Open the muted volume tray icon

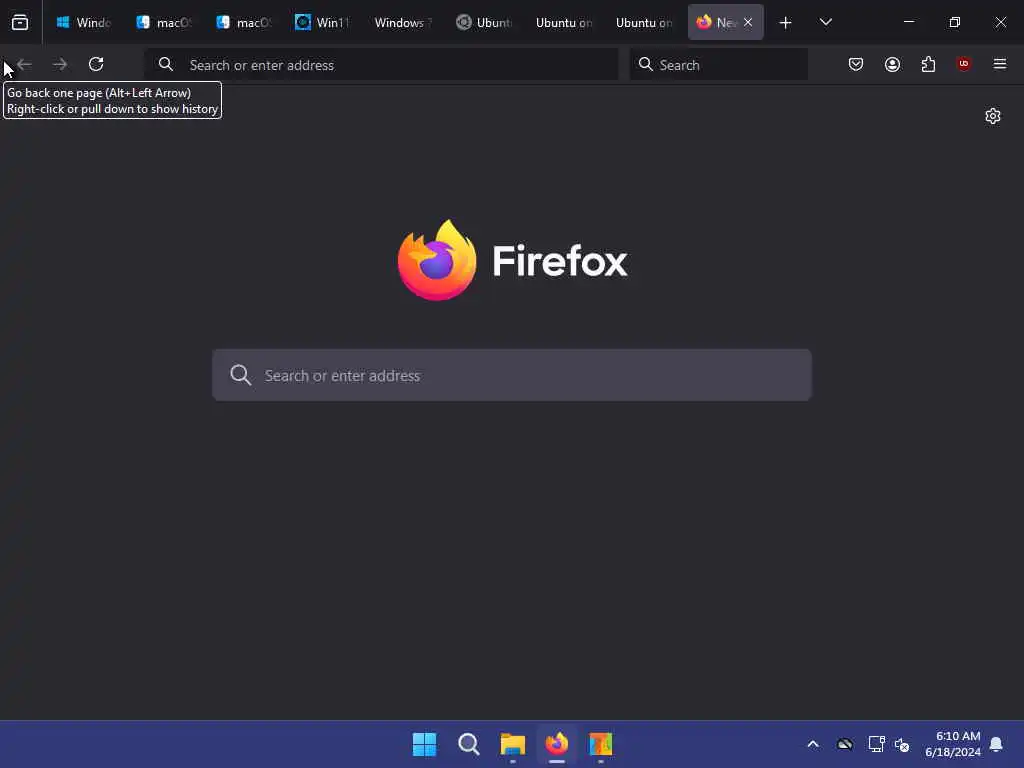(902, 744)
